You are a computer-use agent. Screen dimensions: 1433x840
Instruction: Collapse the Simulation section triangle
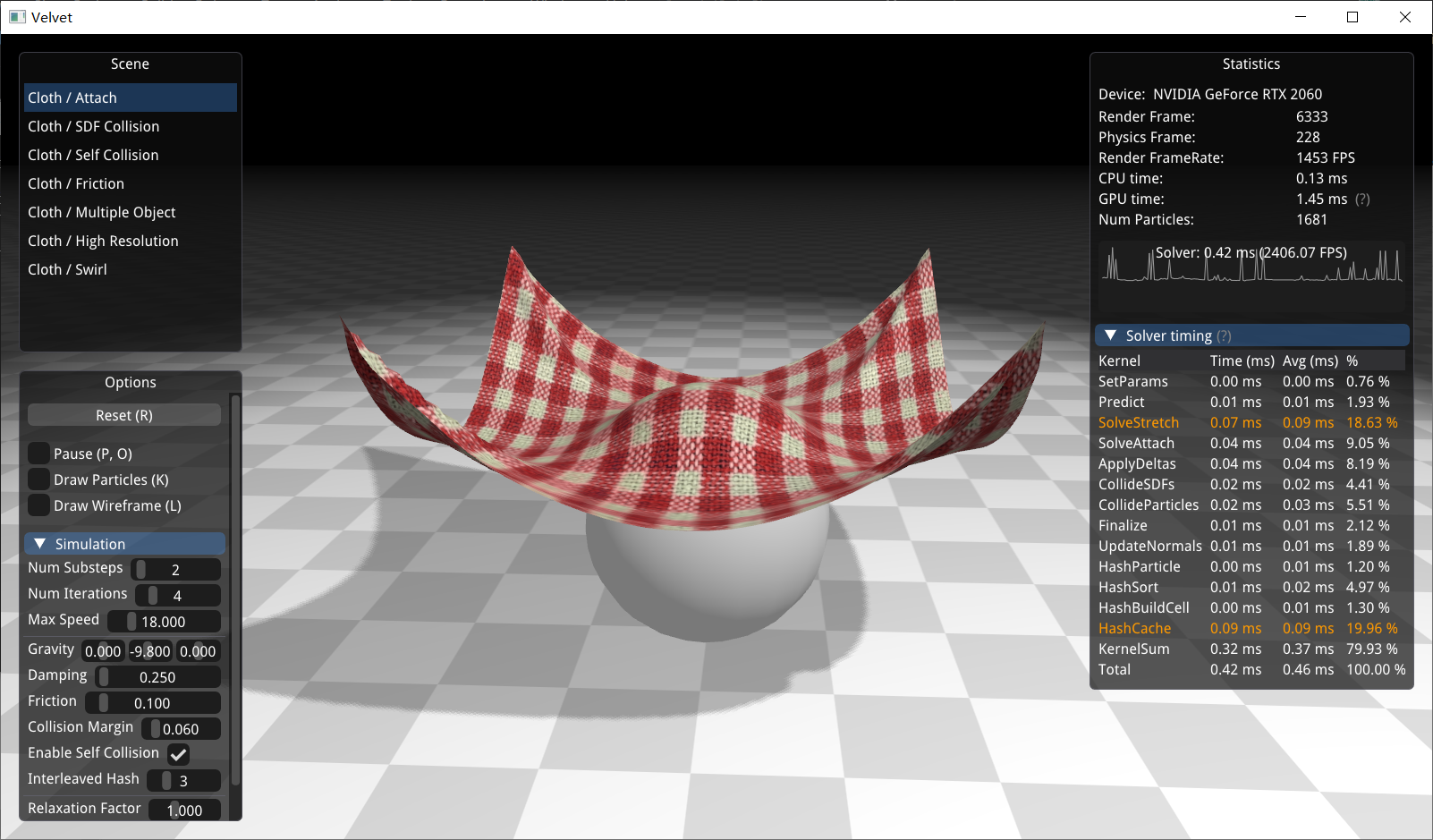point(39,544)
